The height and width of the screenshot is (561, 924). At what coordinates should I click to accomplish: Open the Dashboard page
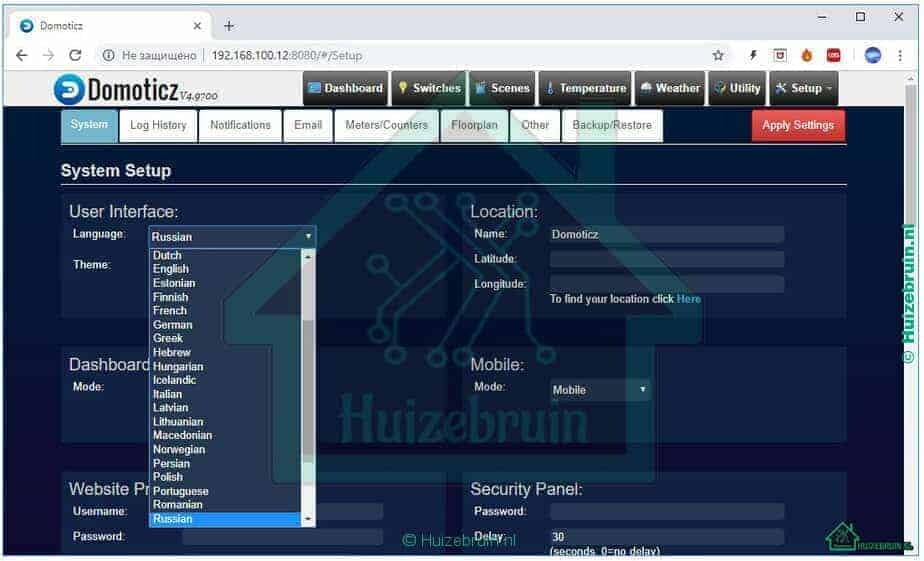(346, 88)
